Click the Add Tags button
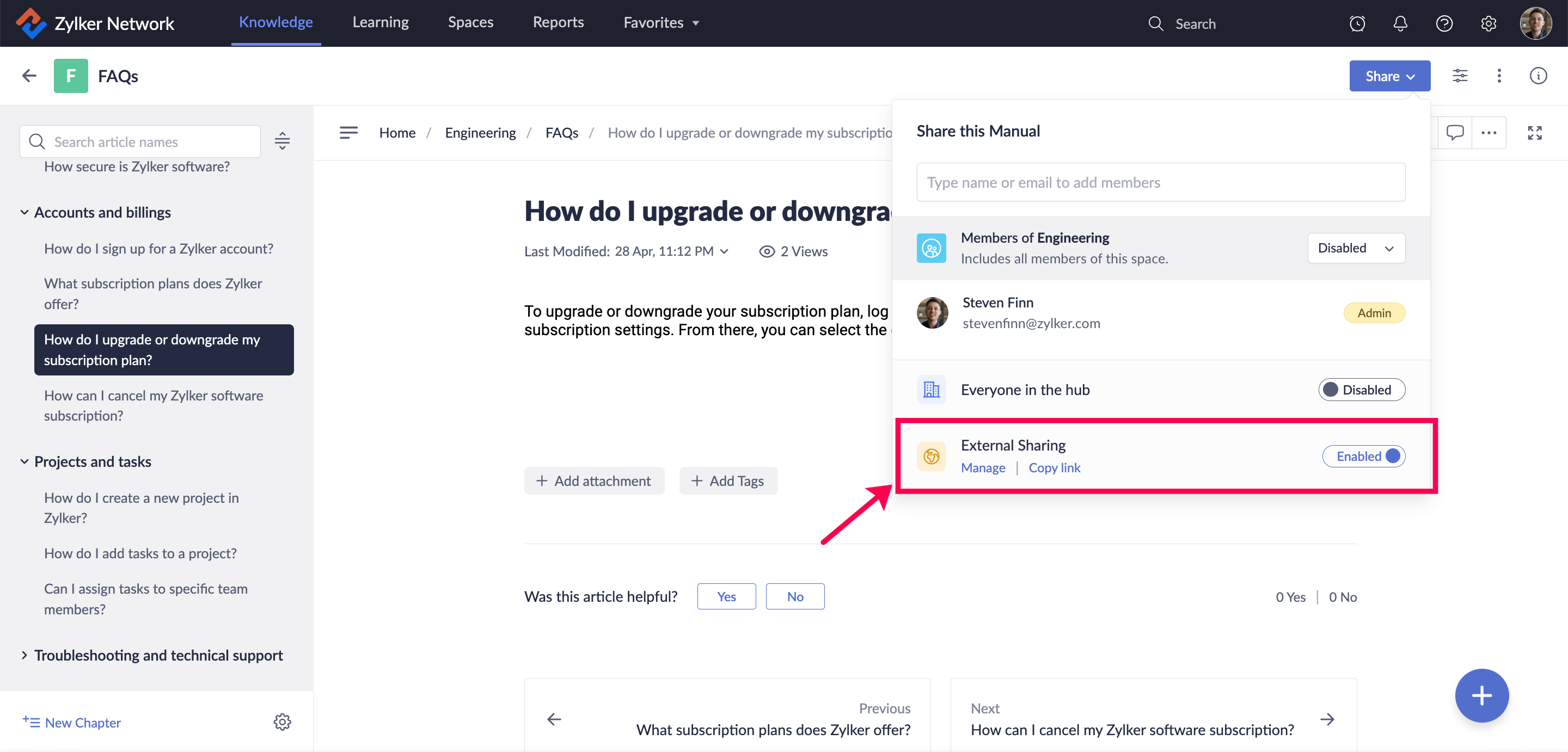The width and height of the screenshot is (1568, 752). [727, 480]
